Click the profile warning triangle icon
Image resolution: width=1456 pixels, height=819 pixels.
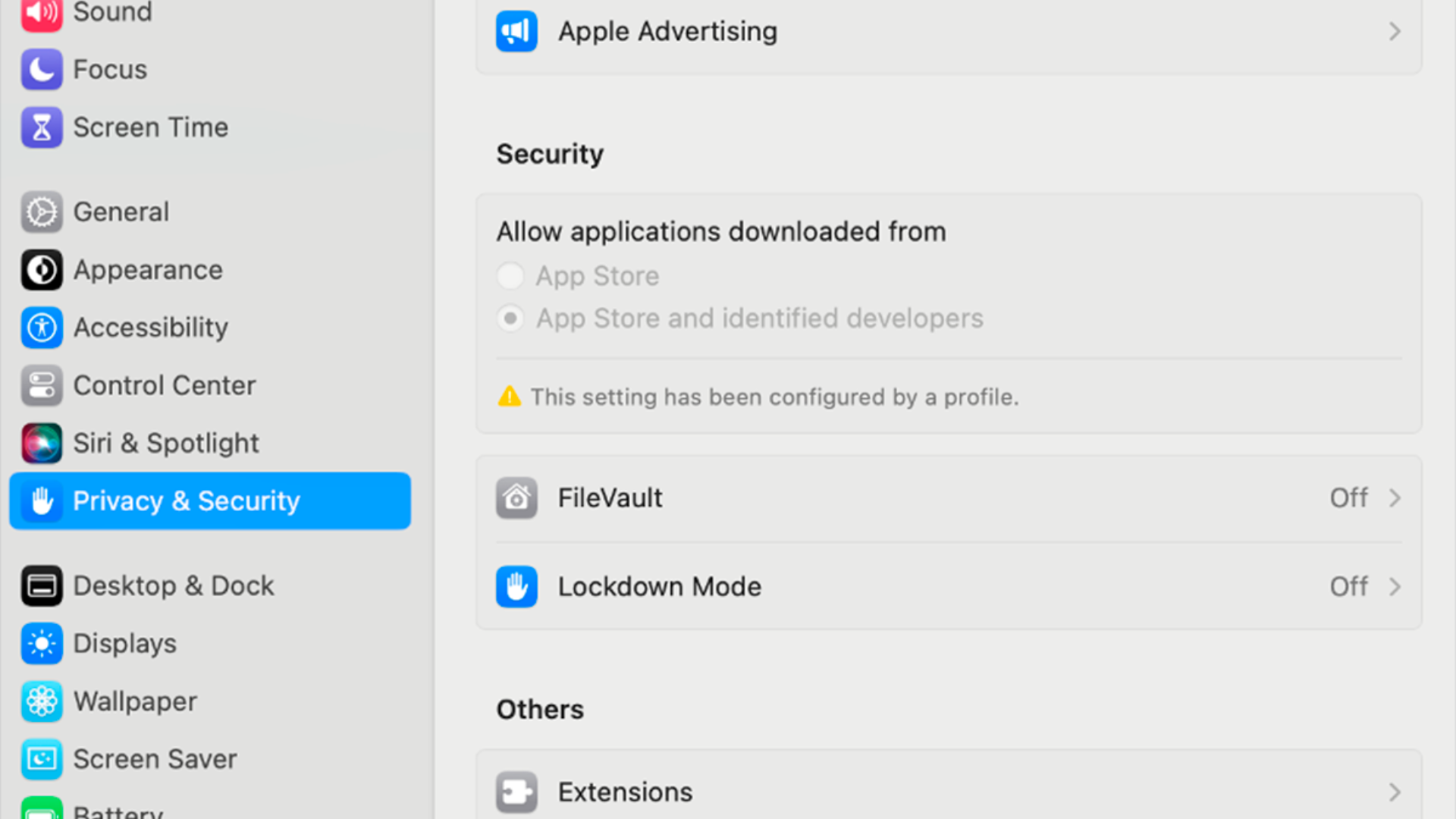click(510, 397)
